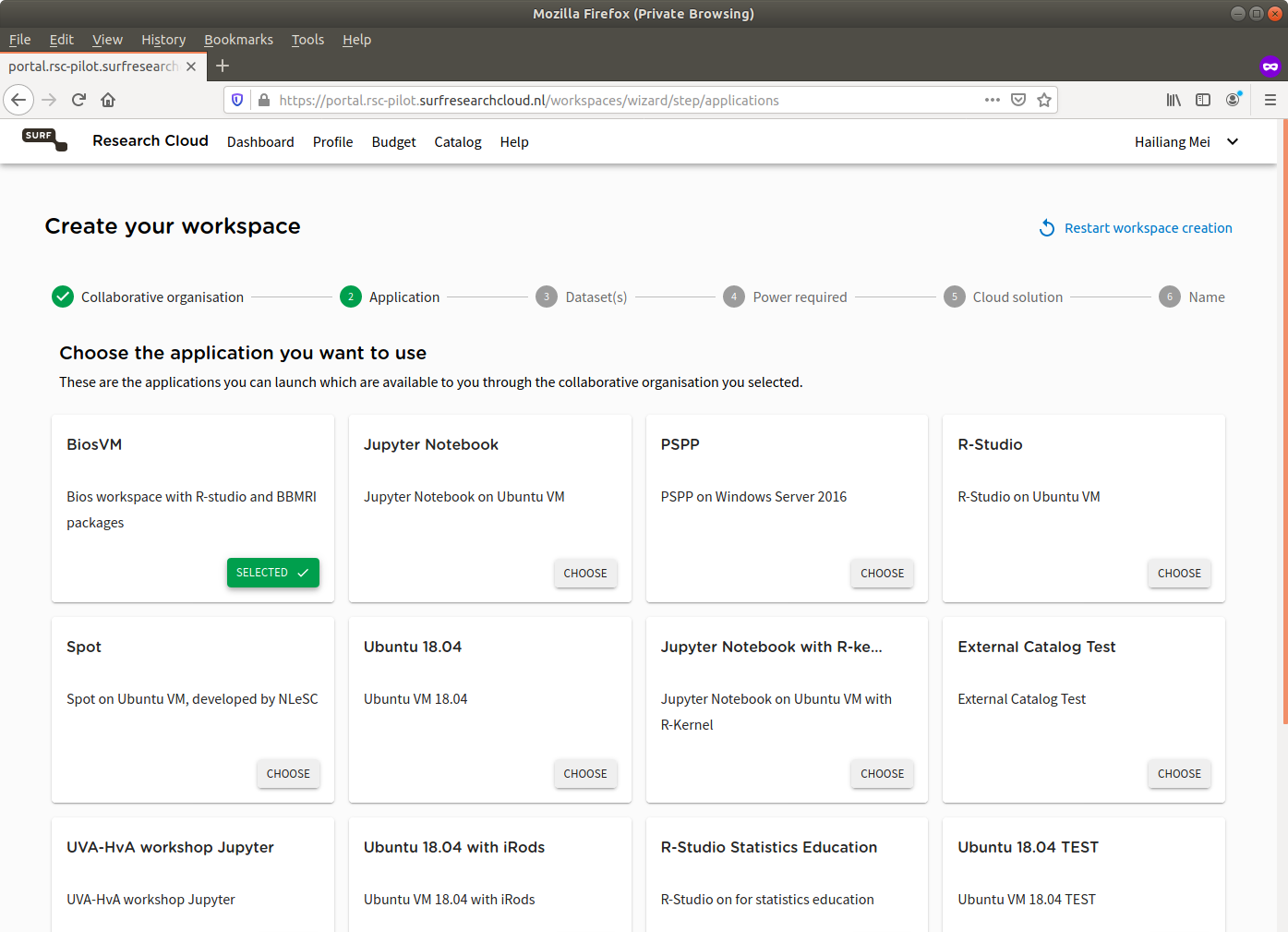The height and width of the screenshot is (932, 1288).
Task: Click the Research Cloud title link
Action: click(x=150, y=140)
